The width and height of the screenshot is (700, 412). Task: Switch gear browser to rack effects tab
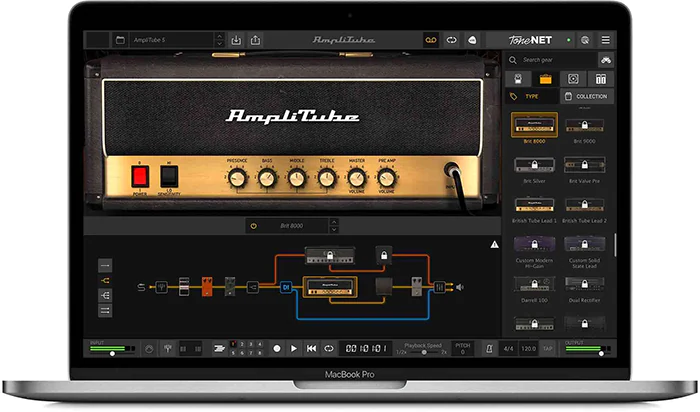pos(600,79)
